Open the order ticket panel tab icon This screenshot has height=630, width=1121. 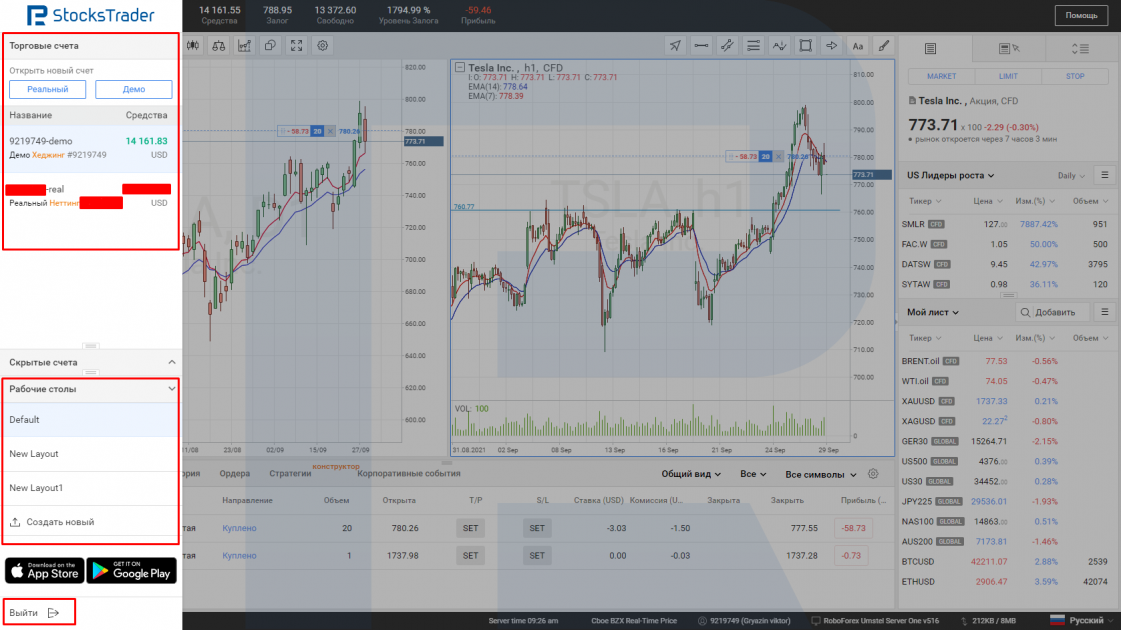click(930, 49)
